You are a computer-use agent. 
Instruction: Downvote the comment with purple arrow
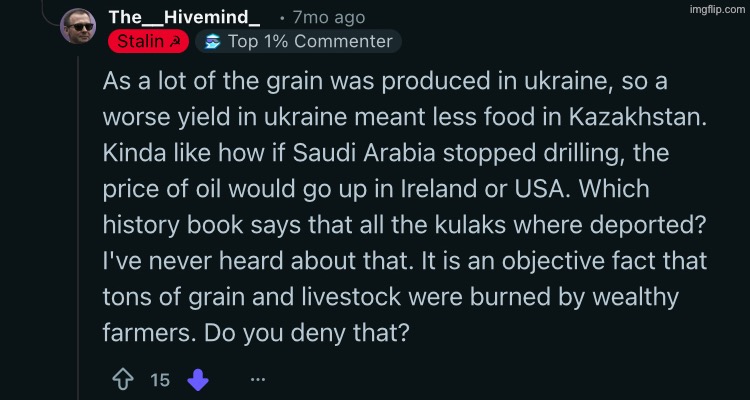[x=198, y=379]
